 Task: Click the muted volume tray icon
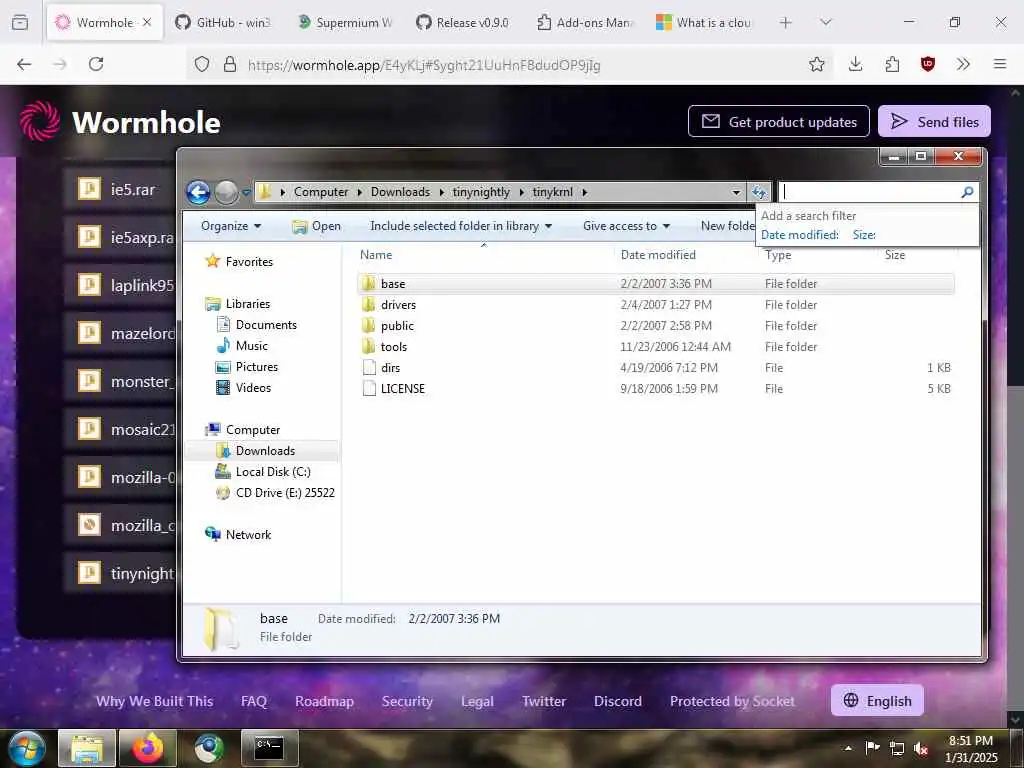tap(921, 748)
